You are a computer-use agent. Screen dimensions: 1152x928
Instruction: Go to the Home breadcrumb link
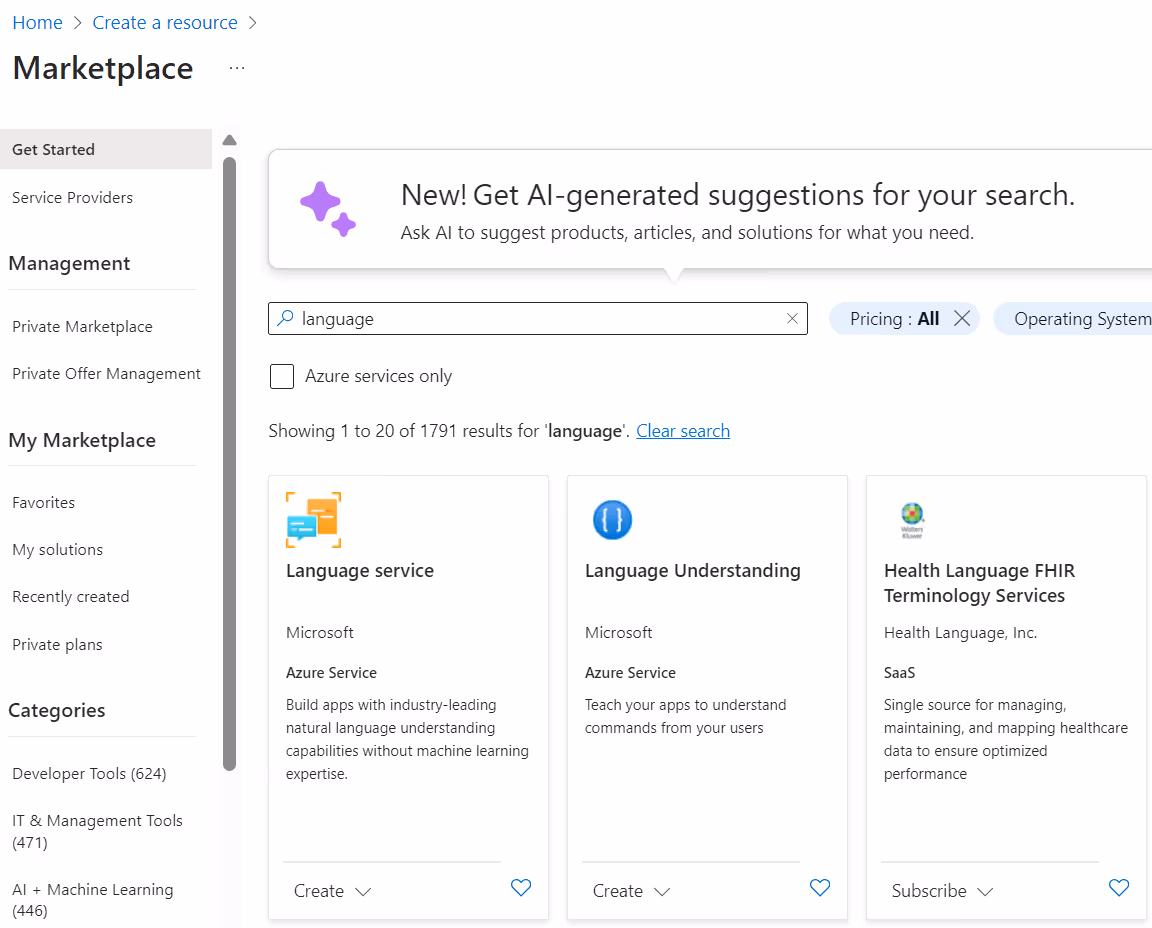pos(37,23)
